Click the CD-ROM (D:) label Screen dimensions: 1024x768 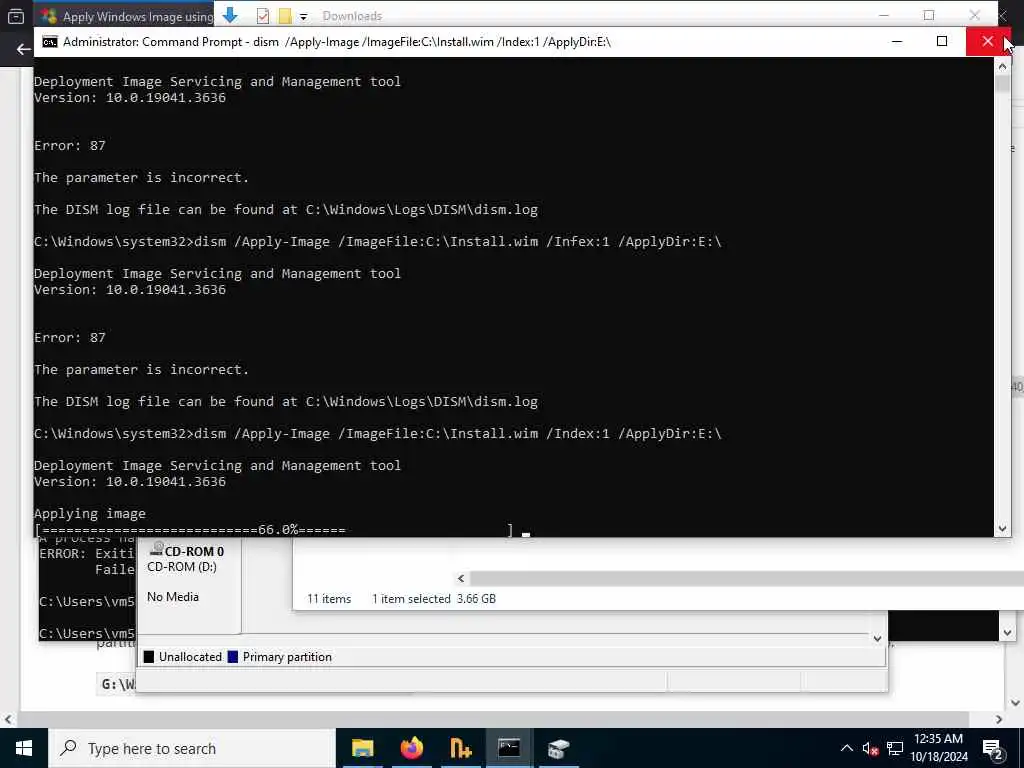[182, 567]
